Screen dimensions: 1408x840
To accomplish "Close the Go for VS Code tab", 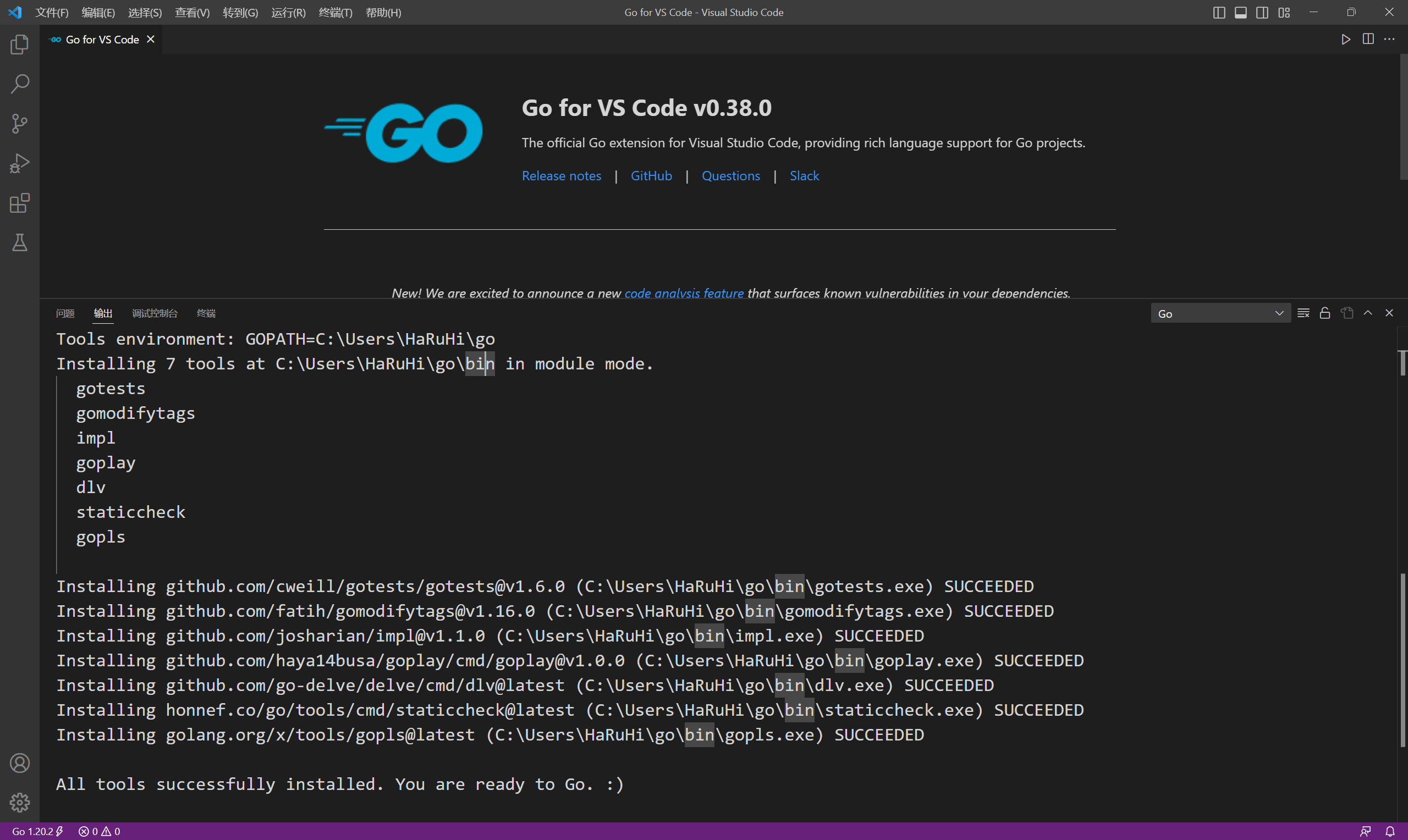I will point(151,39).
